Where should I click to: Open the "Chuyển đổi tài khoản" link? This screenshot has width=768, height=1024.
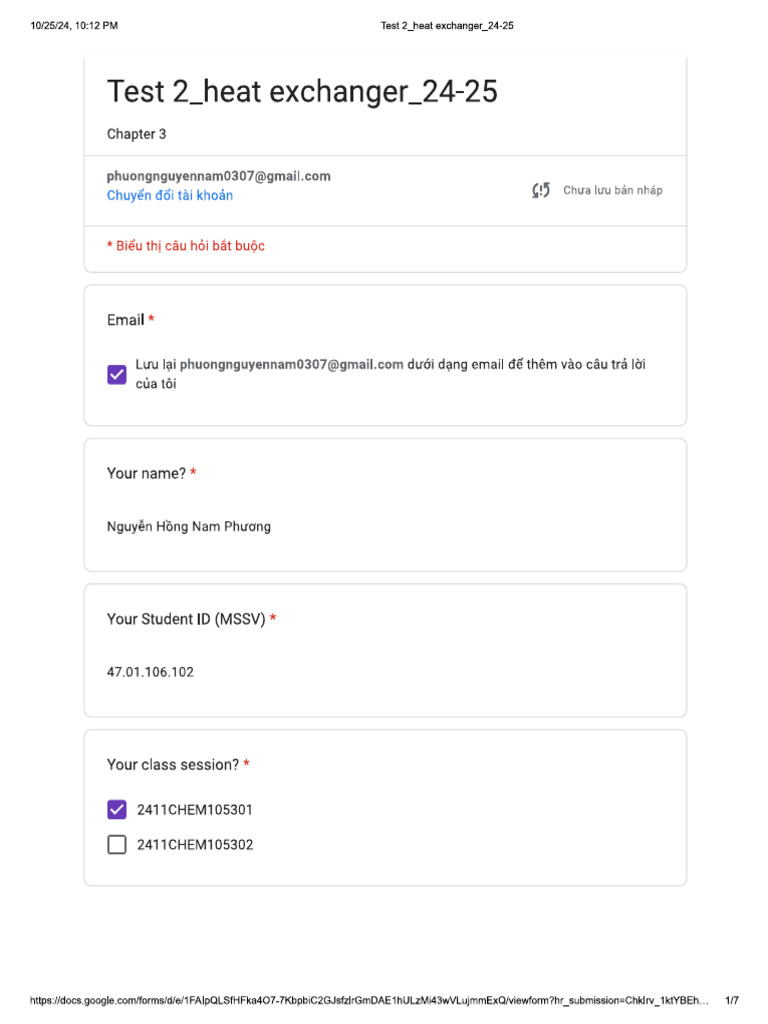click(170, 196)
